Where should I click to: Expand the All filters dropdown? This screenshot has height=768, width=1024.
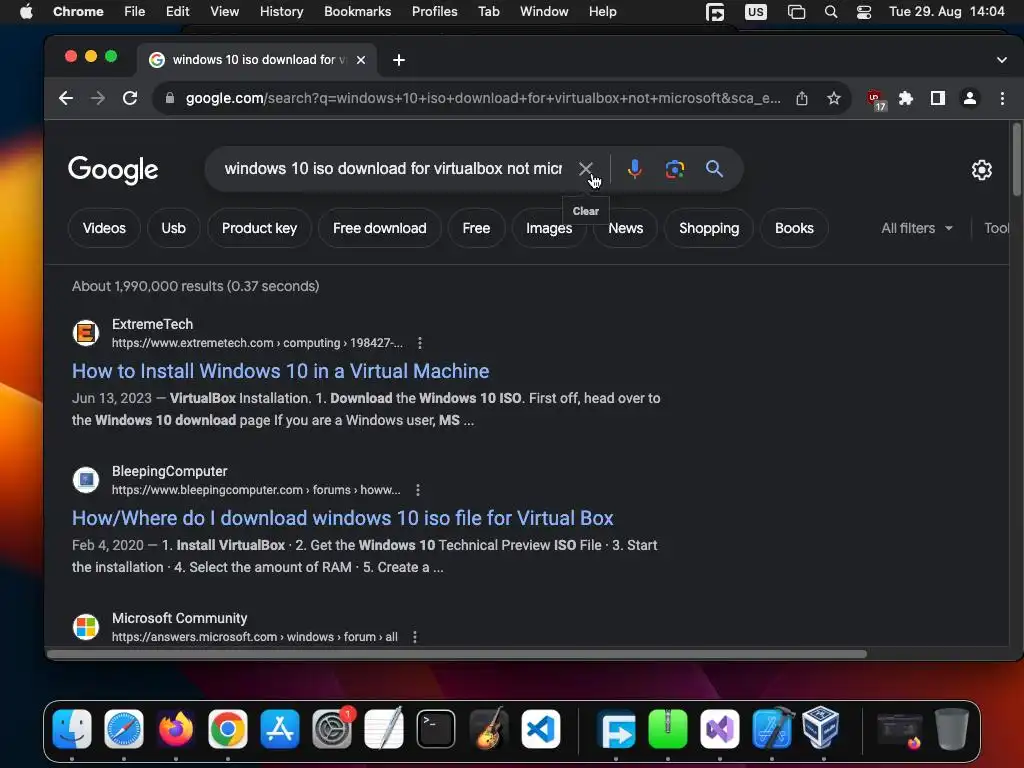(917, 228)
